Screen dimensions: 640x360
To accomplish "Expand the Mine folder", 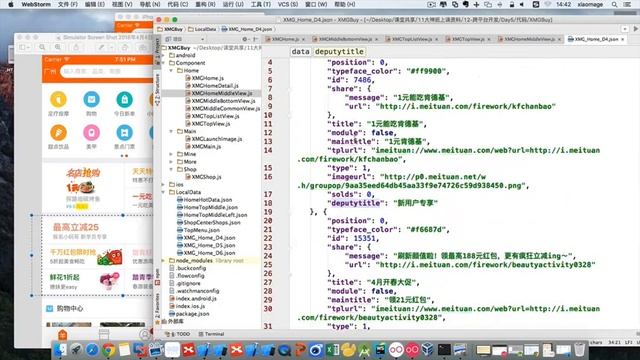I will 171,154.
